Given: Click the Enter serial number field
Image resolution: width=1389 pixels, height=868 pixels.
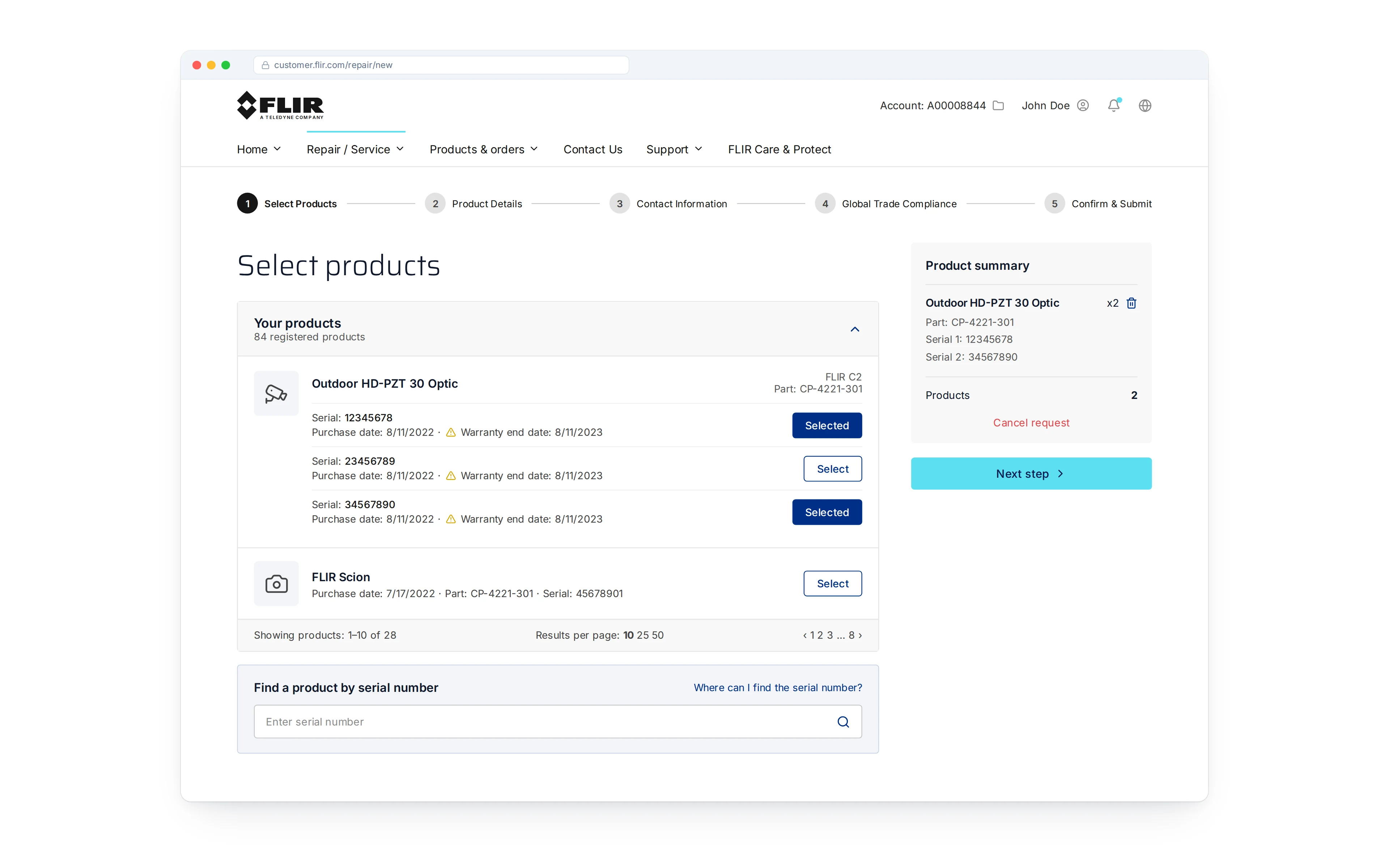Looking at the screenshot, I should (x=557, y=722).
